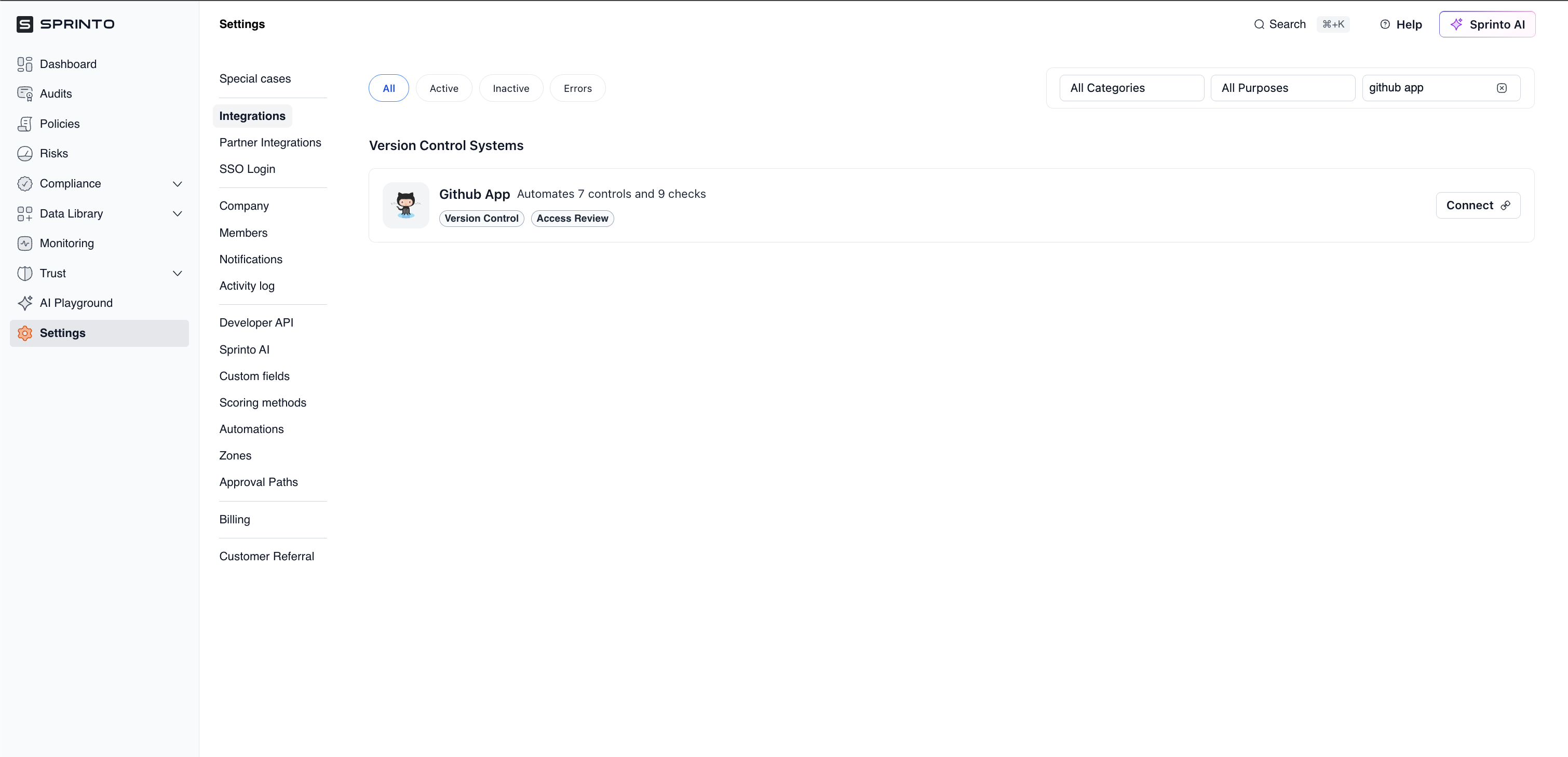The image size is (1568, 757).
Task: Go to Activity log settings
Action: (247, 286)
